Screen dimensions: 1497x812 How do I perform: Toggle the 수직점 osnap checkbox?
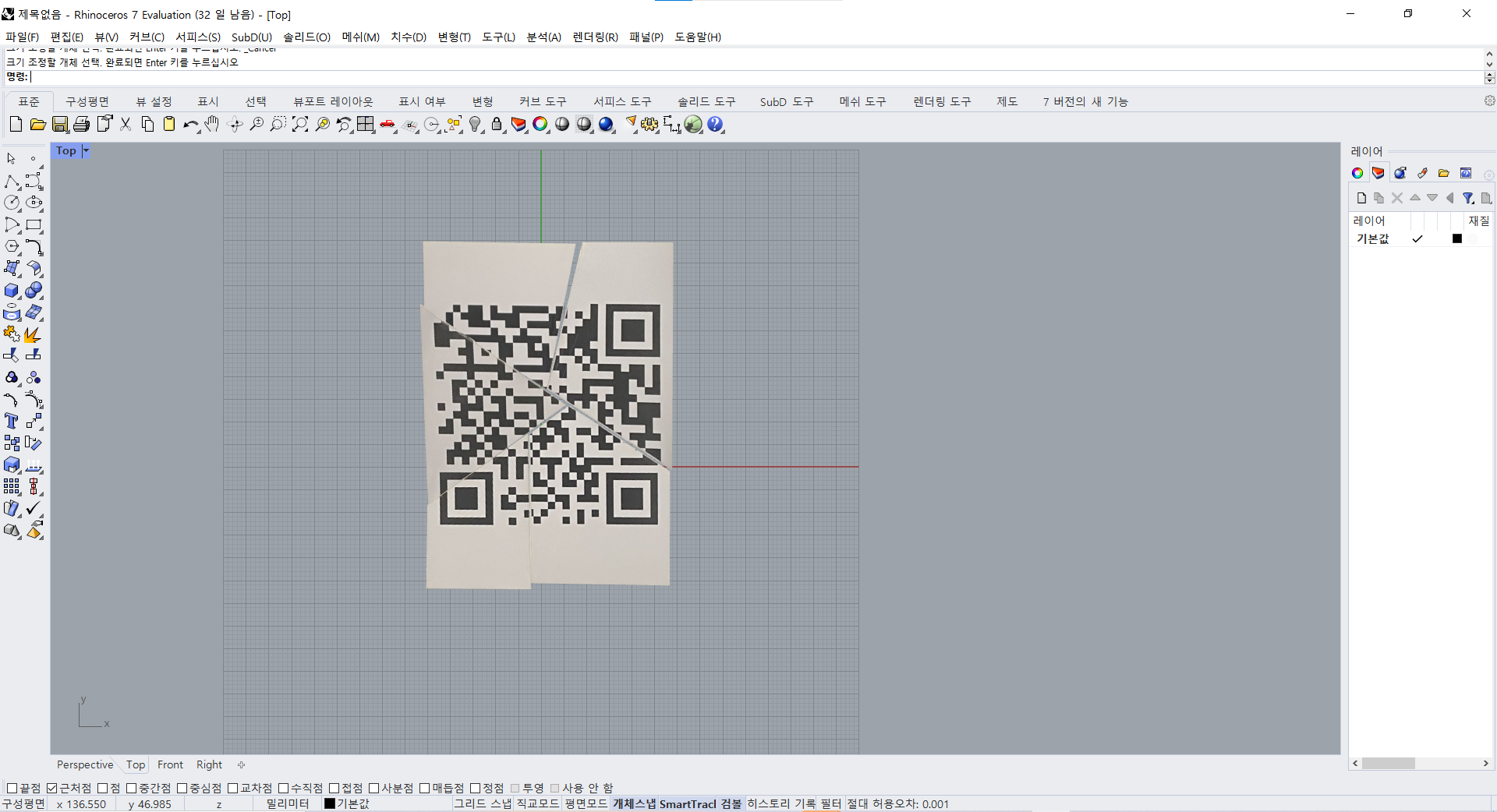pyautogui.click(x=284, y=788)
